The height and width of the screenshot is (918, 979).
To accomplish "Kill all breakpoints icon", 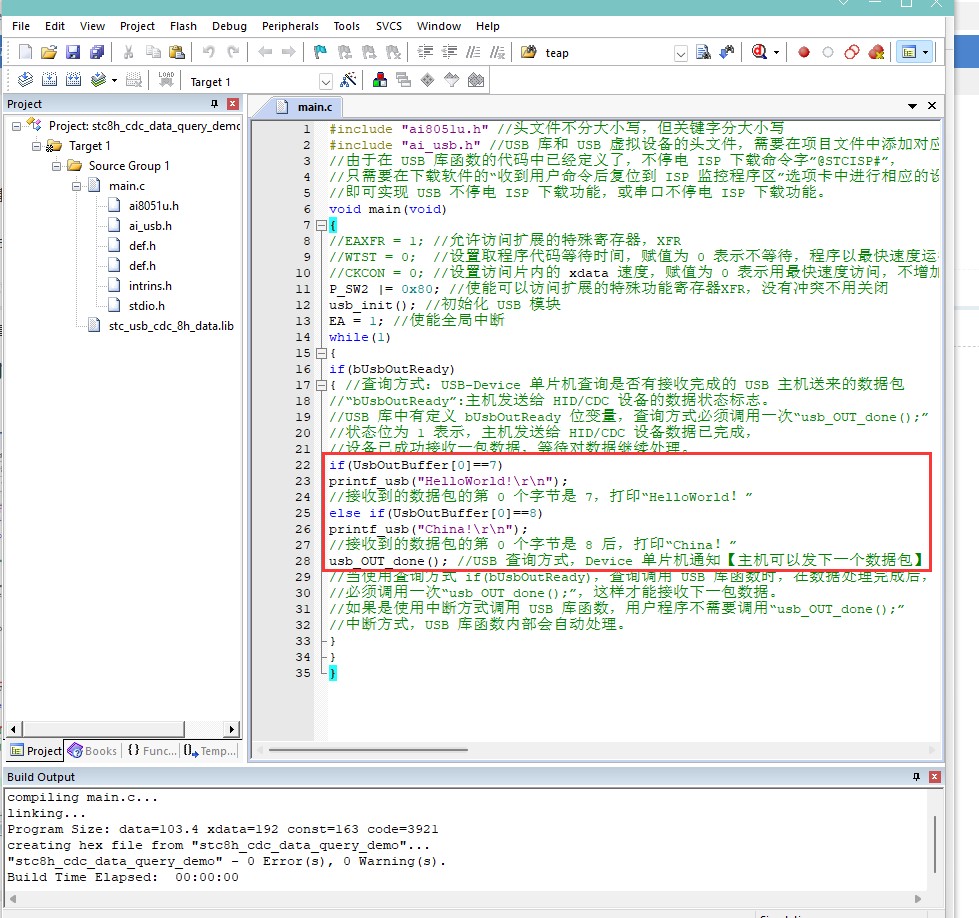I will [876, 52].
